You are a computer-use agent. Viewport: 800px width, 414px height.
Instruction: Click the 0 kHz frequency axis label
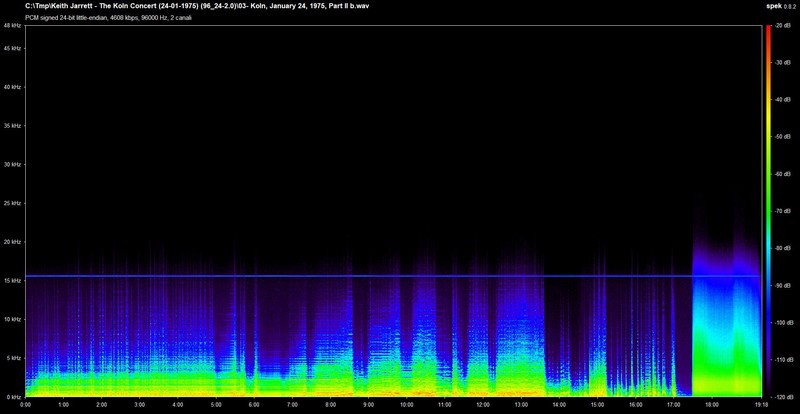tap(12, 397)
